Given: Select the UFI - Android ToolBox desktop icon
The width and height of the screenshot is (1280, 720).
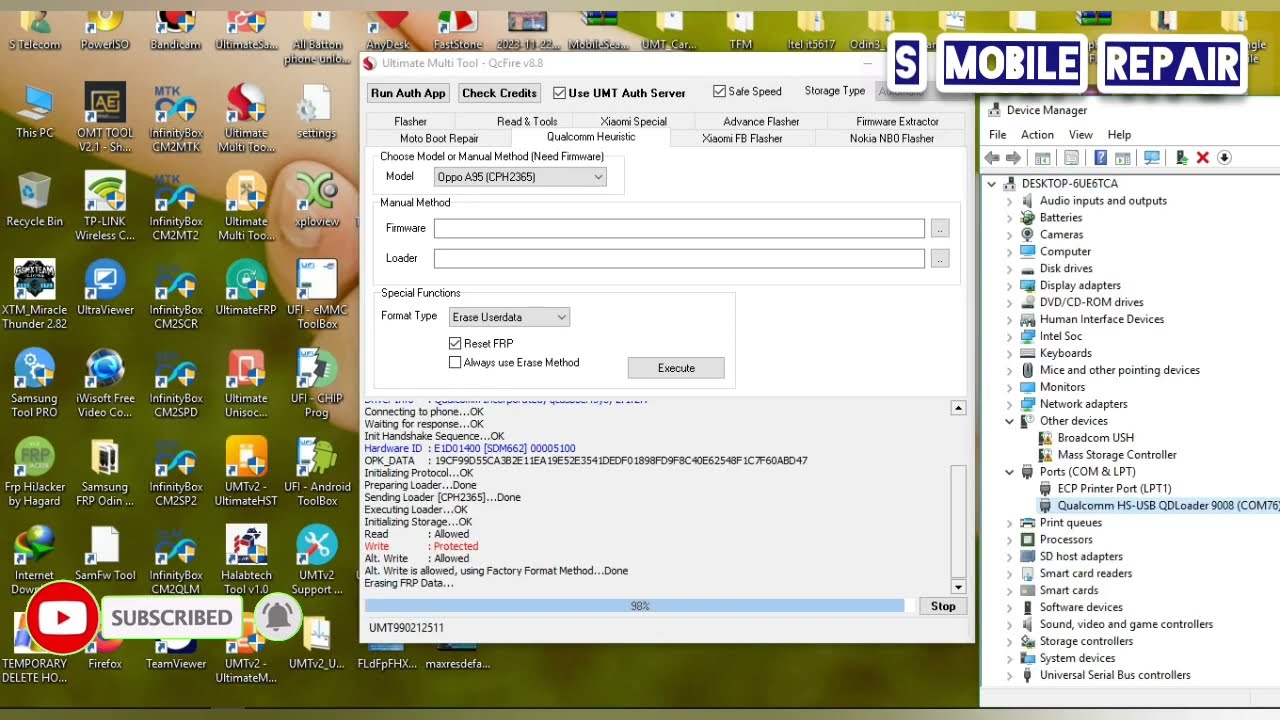Looking at the screenshot, I should click(317, 470).
